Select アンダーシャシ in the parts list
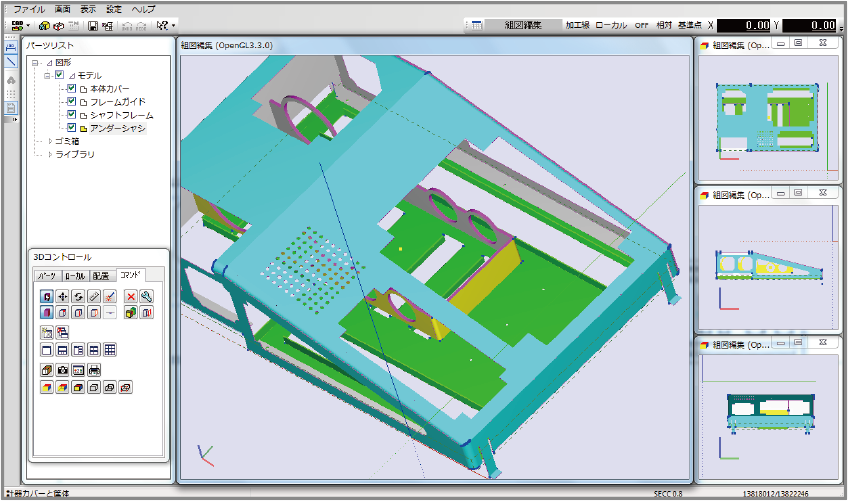Viewport: 848px width, 501px height. [x=118, y=128]
